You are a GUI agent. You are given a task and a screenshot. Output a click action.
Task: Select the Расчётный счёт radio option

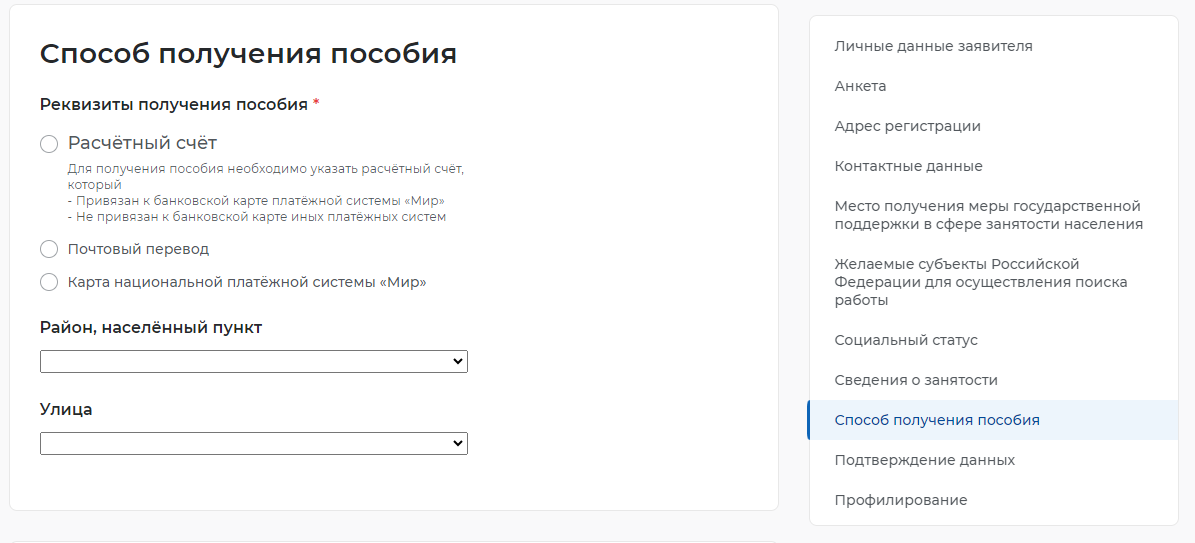click(x=49, y=144)
